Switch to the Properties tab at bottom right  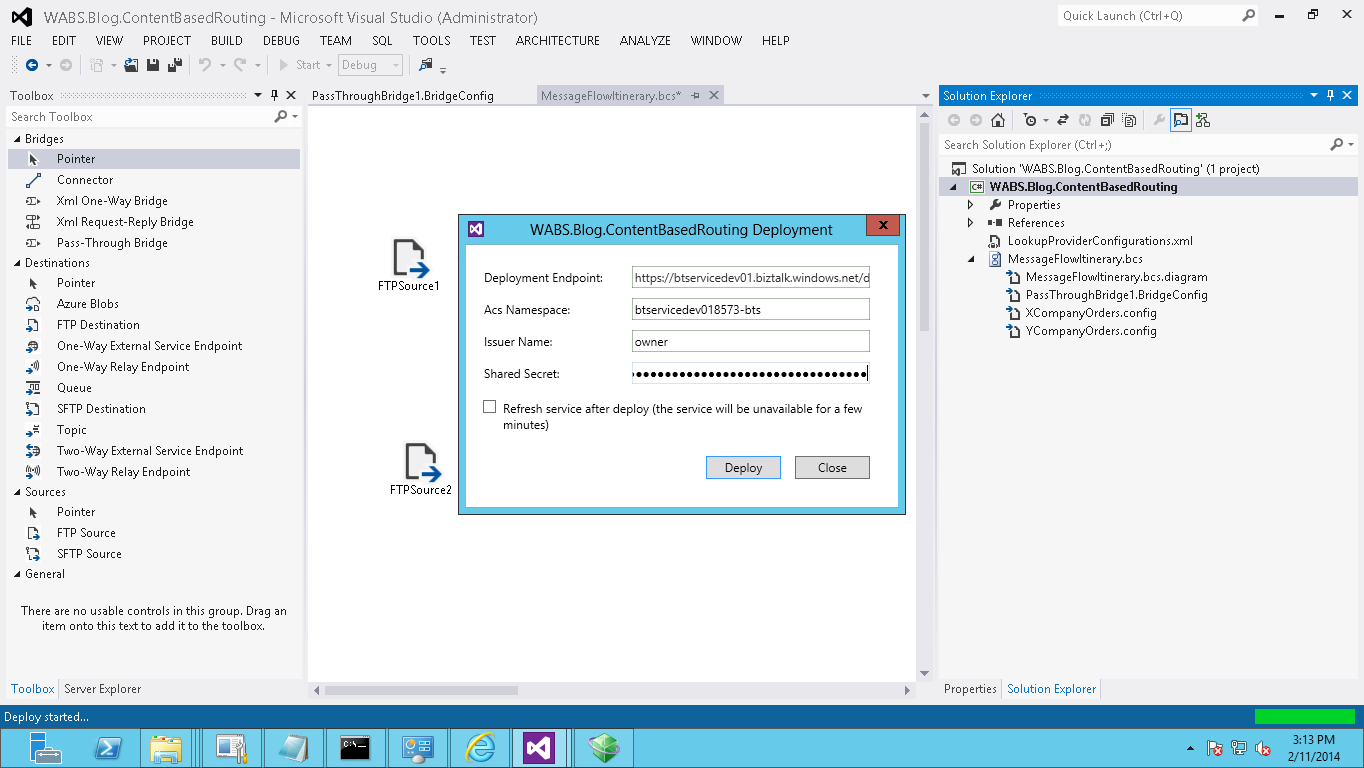point(970,689)
